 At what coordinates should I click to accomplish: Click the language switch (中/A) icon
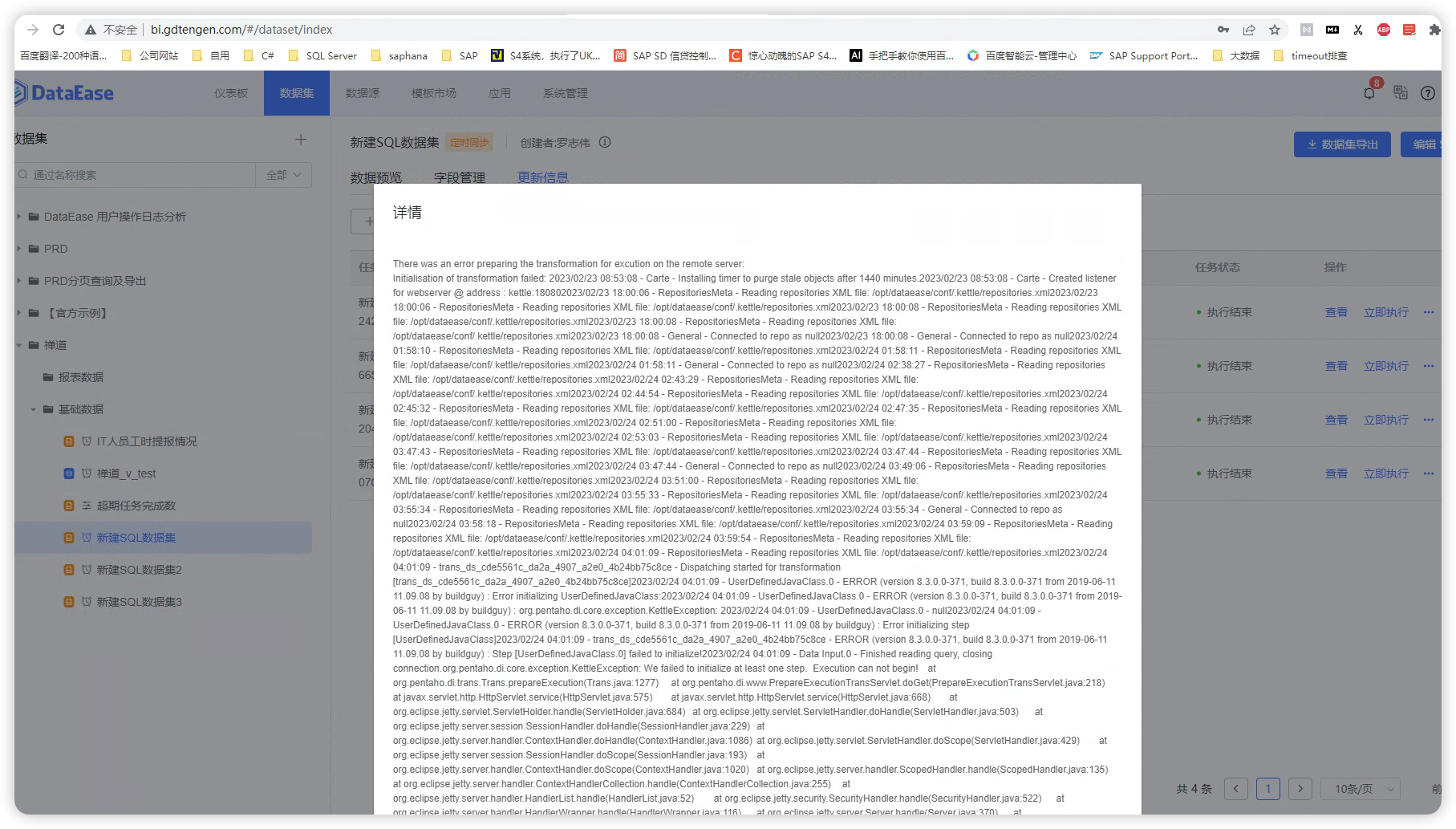1400,92
